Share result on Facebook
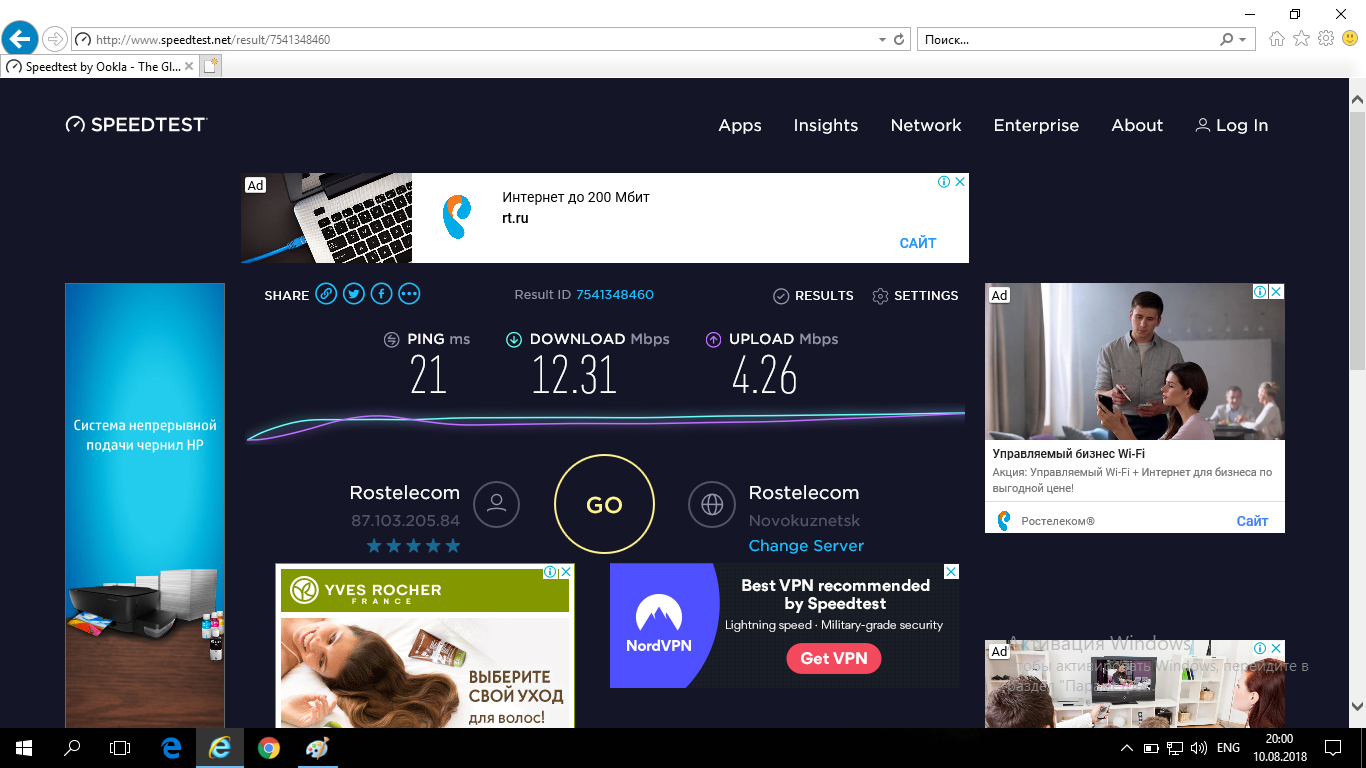The image size is (1366, 768). coord(381,294)
